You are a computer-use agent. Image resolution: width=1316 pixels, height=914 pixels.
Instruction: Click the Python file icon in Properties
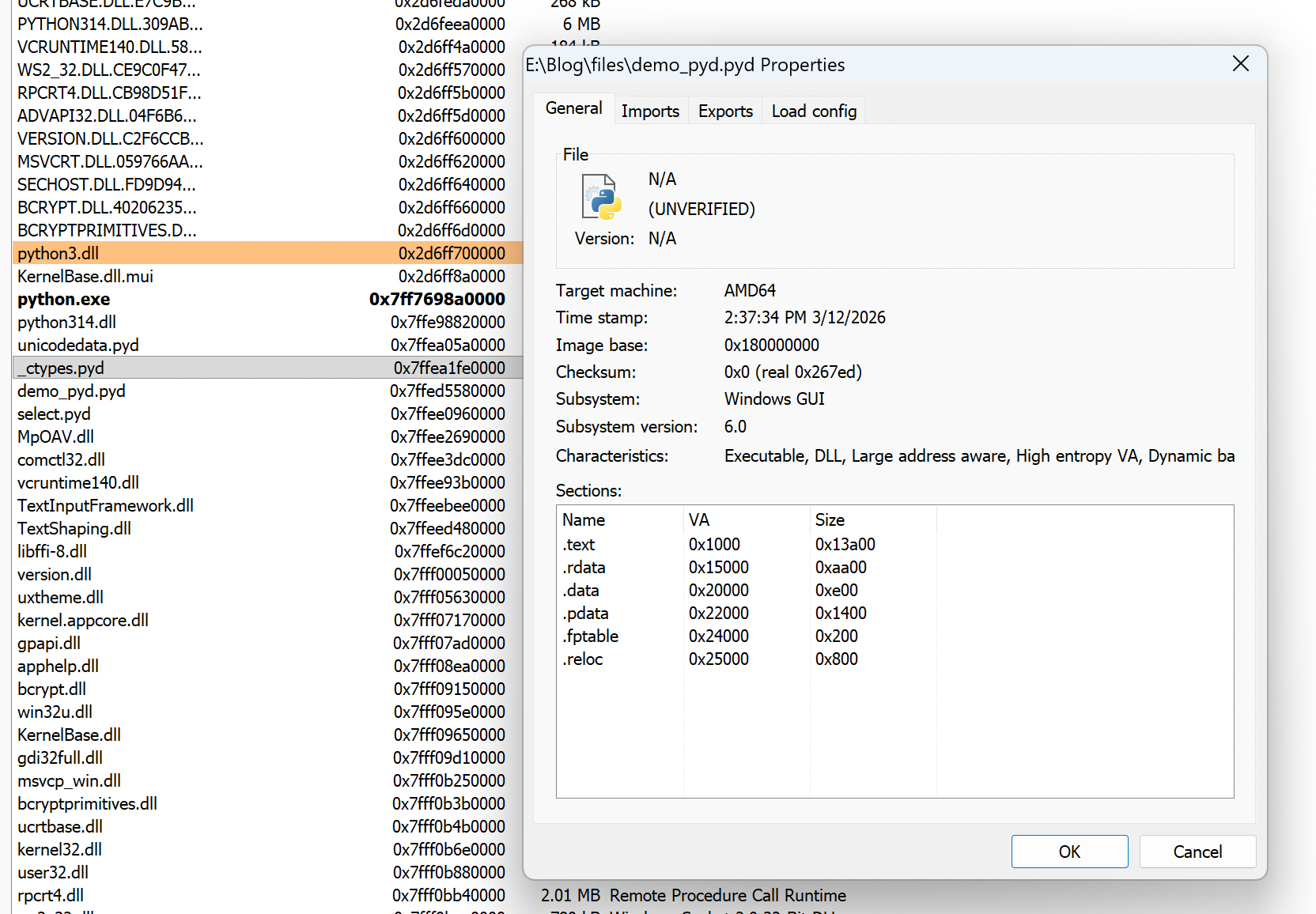602,196
